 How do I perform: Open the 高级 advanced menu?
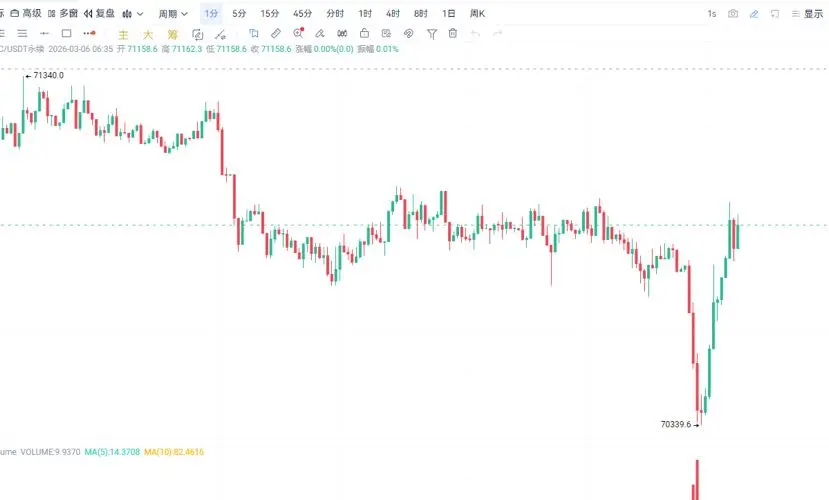click(x=26, y=13)
